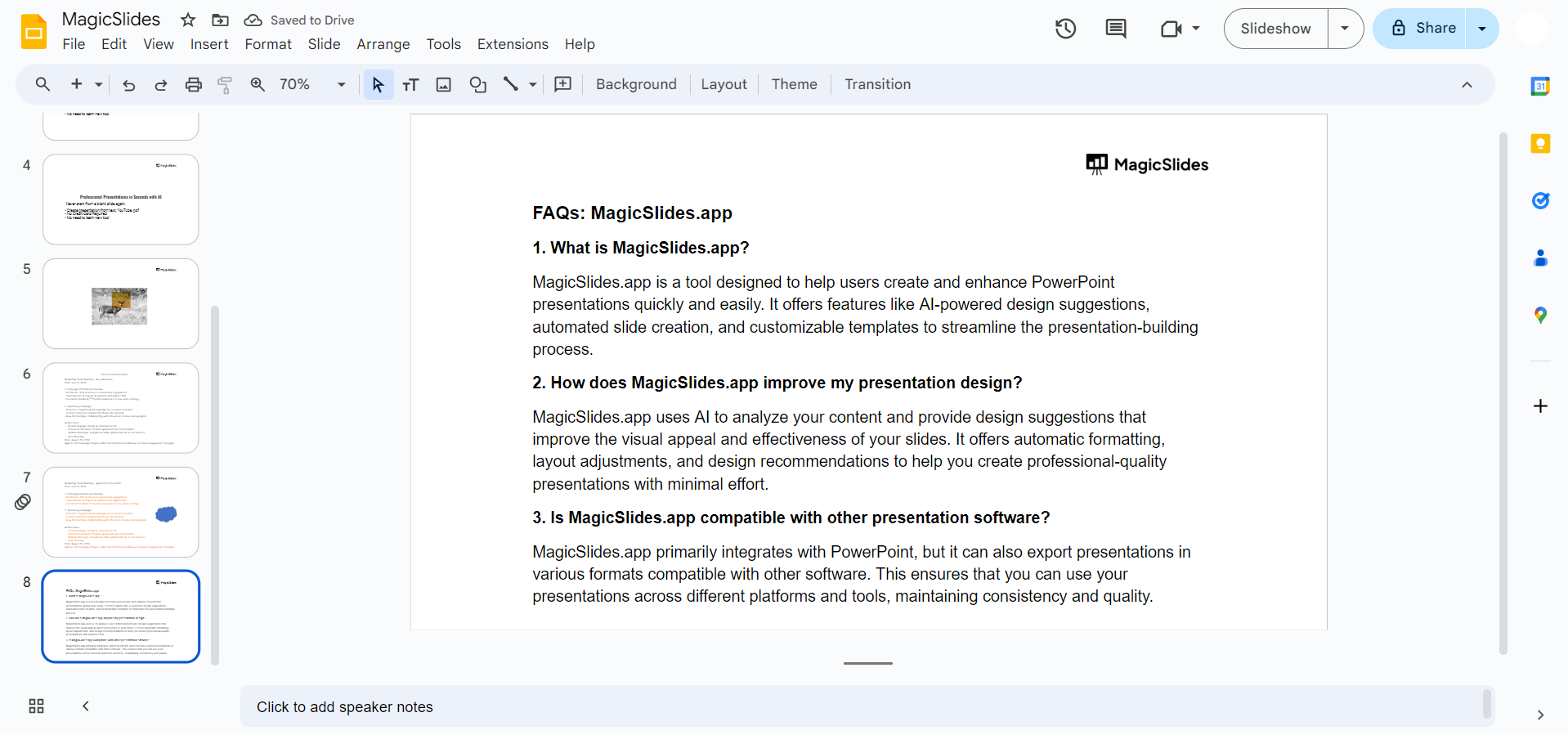Switch to grid view

36,706
